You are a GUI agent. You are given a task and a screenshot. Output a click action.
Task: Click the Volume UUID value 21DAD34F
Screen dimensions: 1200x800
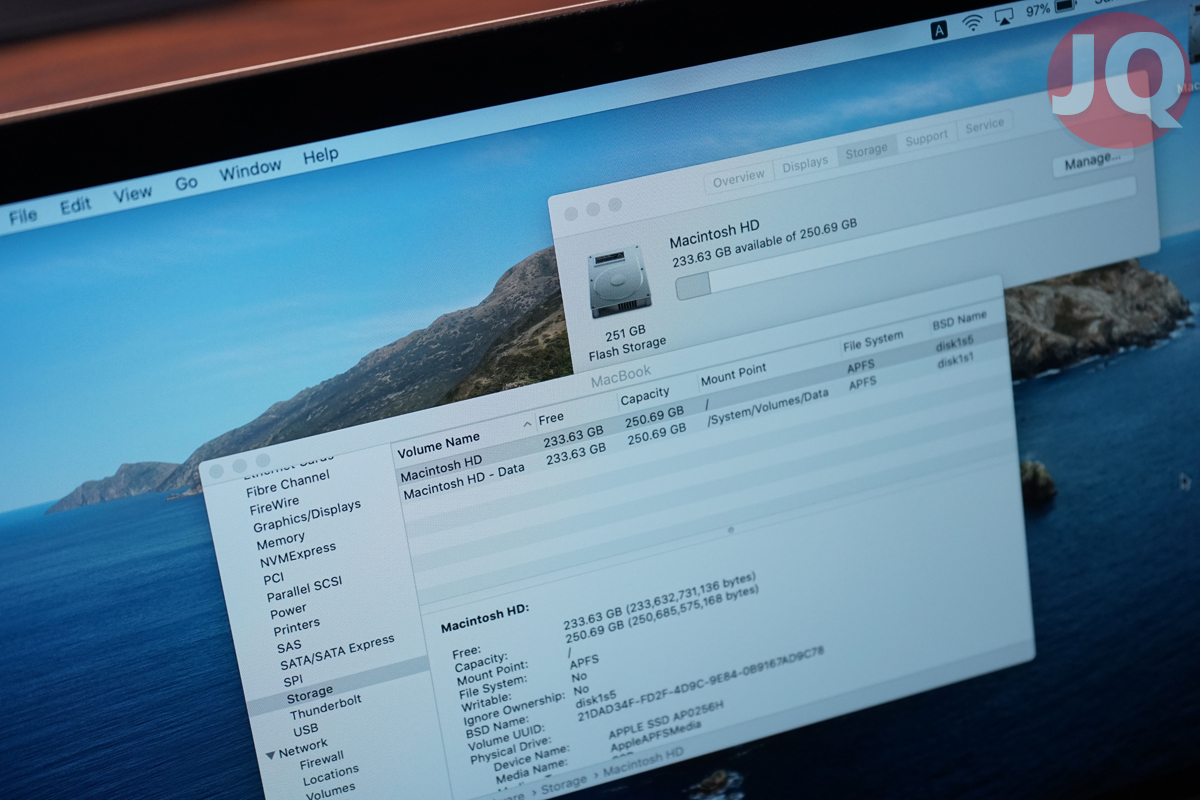click(701, 683)
